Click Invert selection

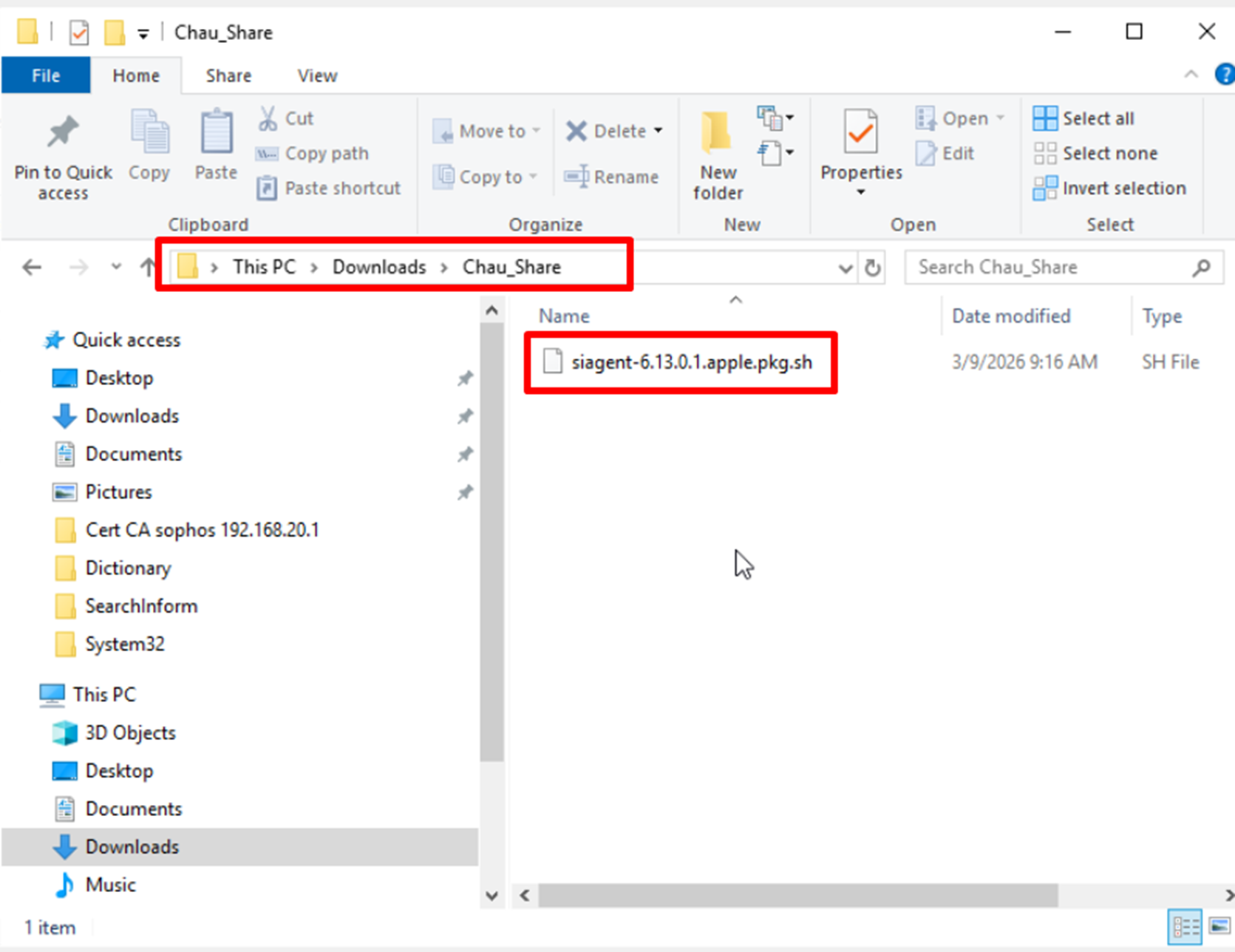click(1109, 188)
